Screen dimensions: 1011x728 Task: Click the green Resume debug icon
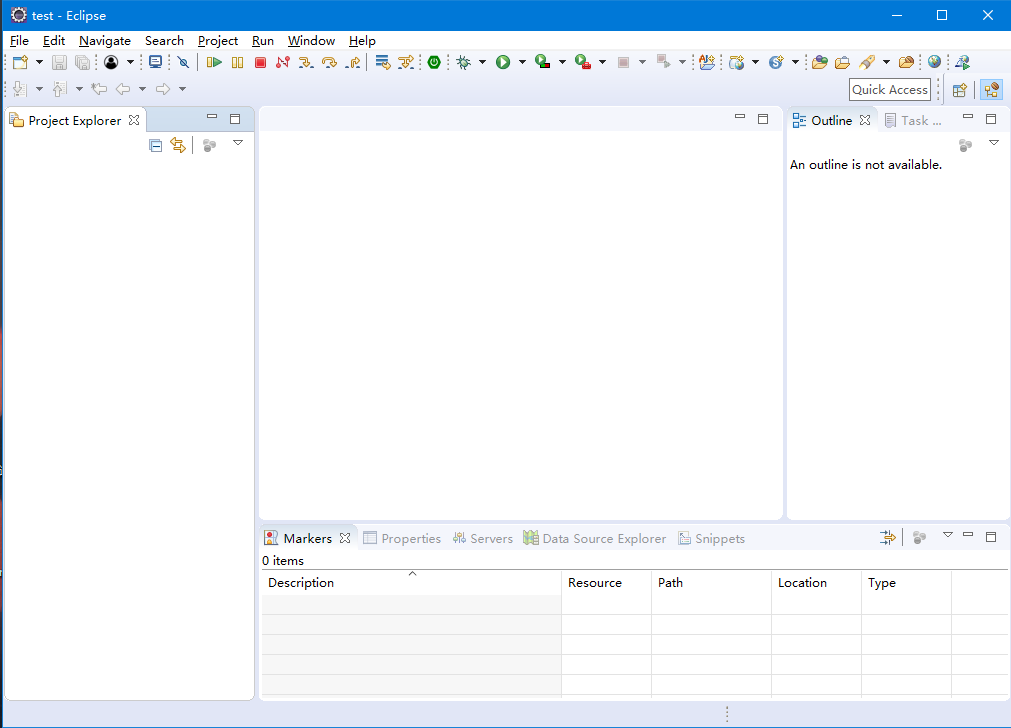pos(214,62)
